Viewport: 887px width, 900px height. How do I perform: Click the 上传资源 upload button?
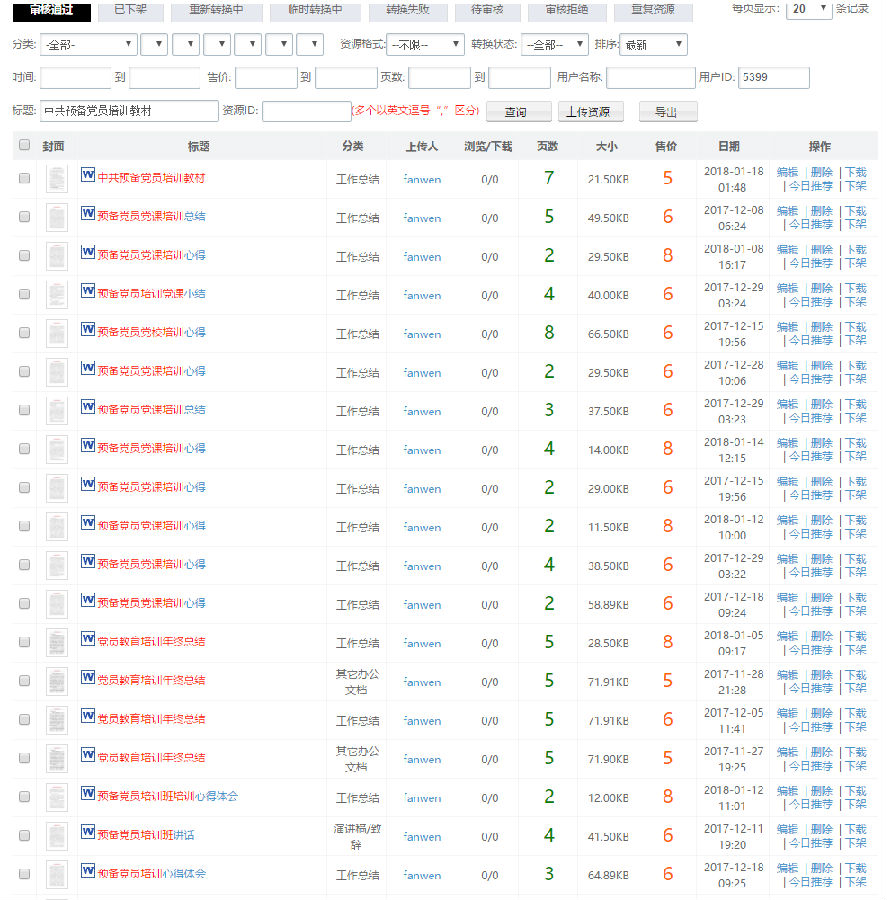tap(590, 112)
